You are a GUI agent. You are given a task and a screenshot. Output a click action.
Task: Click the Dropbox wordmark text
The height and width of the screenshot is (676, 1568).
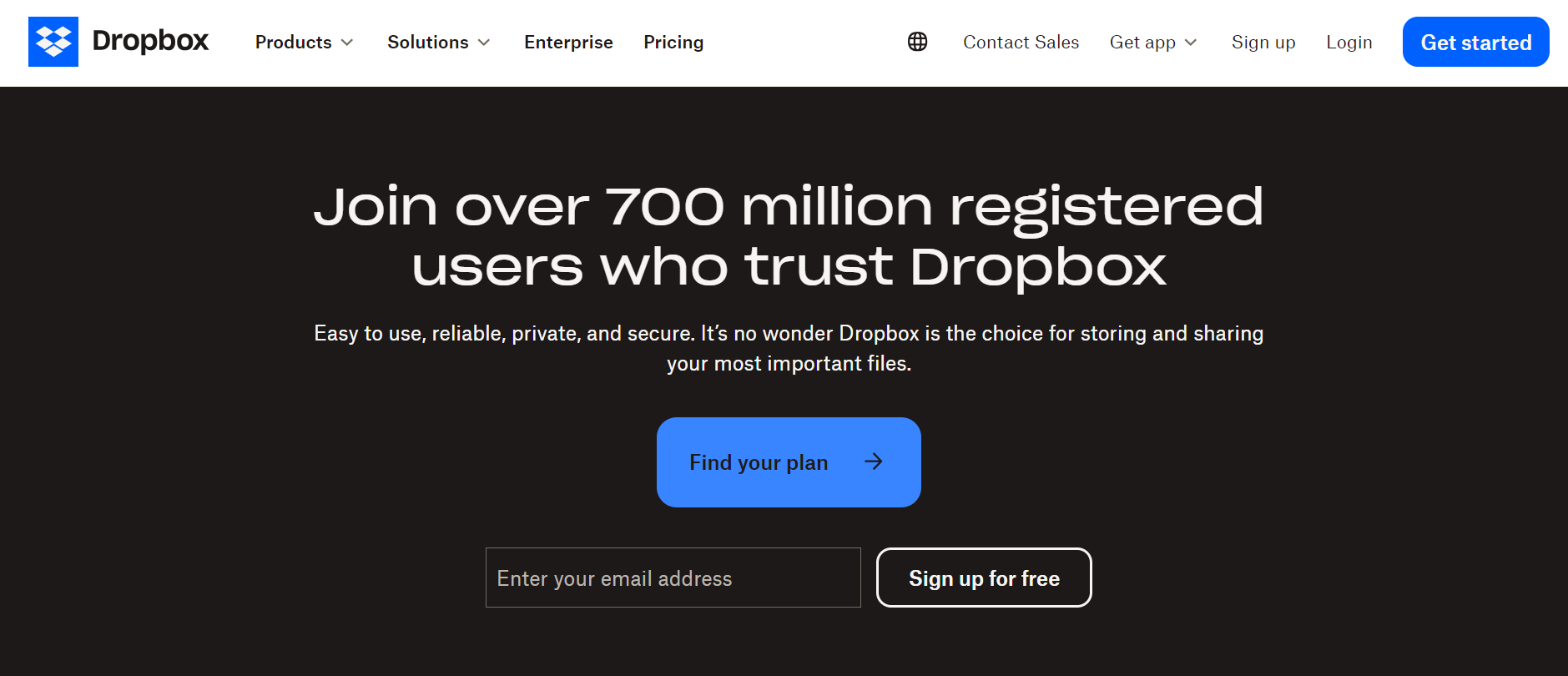coord(150,41)
